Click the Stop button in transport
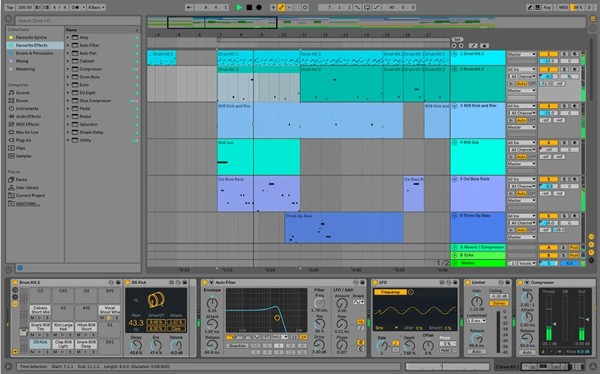 [249, 7]
